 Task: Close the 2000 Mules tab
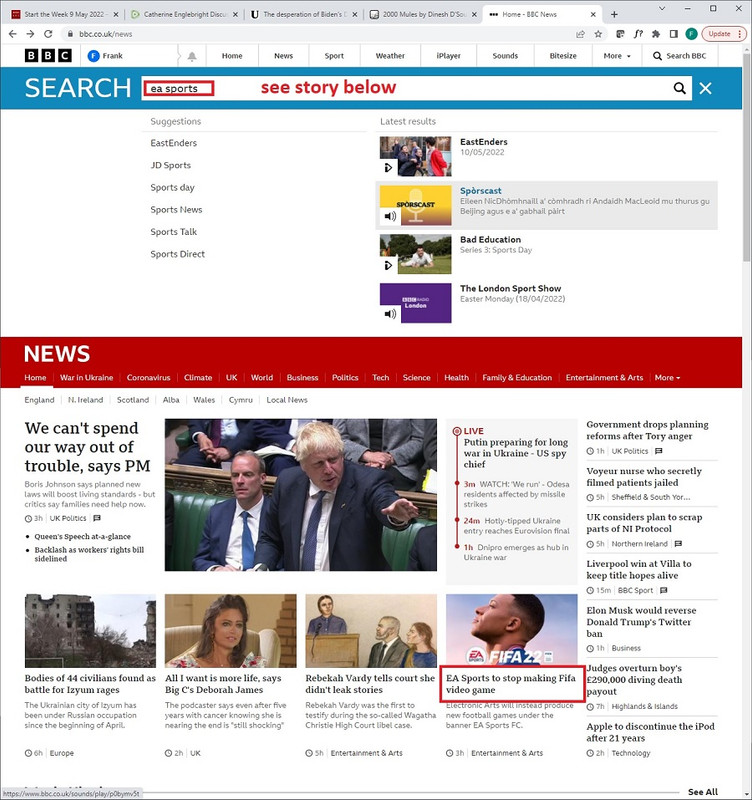[474, 14]
